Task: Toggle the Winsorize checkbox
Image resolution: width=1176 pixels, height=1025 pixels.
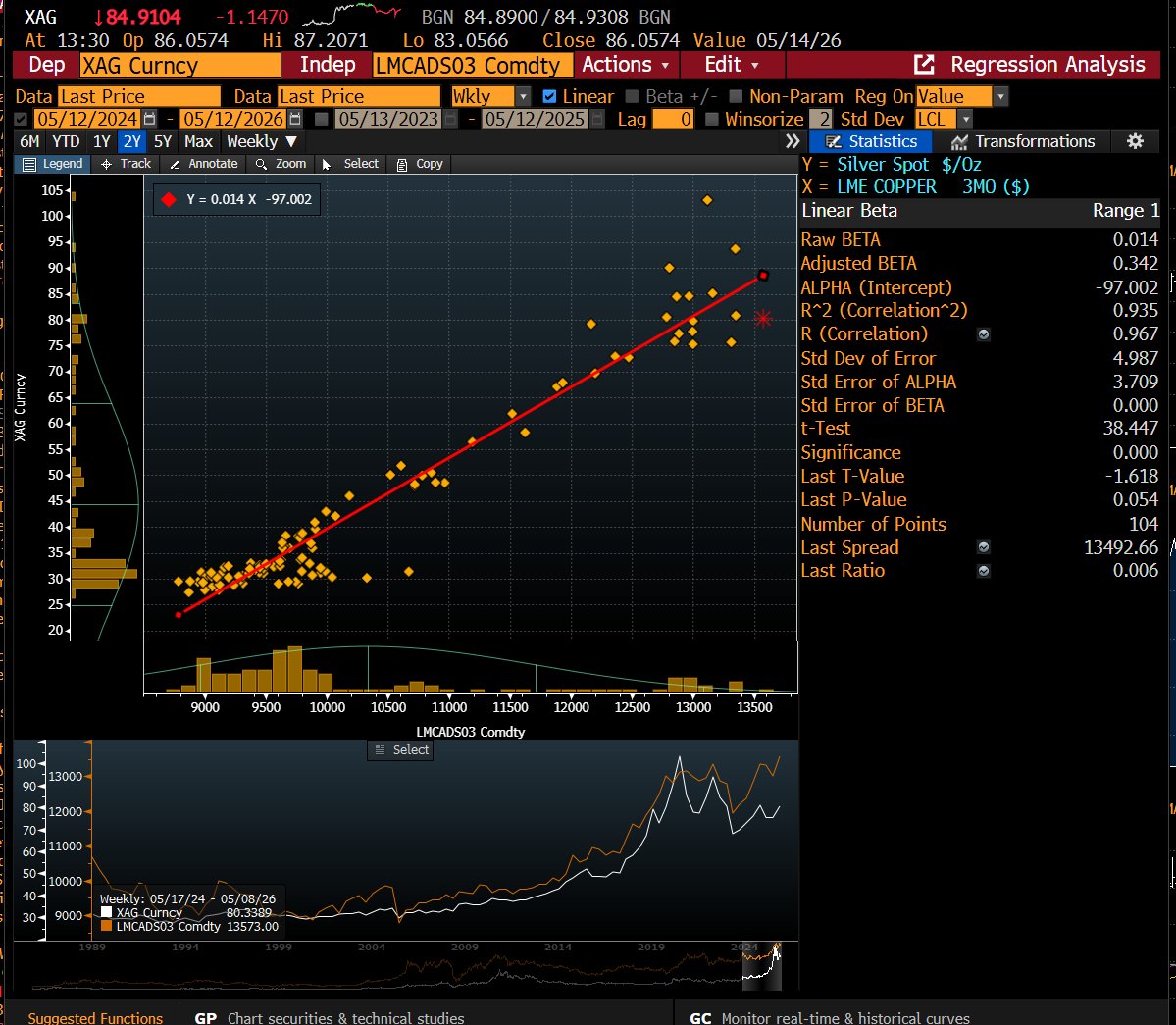Action: tap(712, 119)
